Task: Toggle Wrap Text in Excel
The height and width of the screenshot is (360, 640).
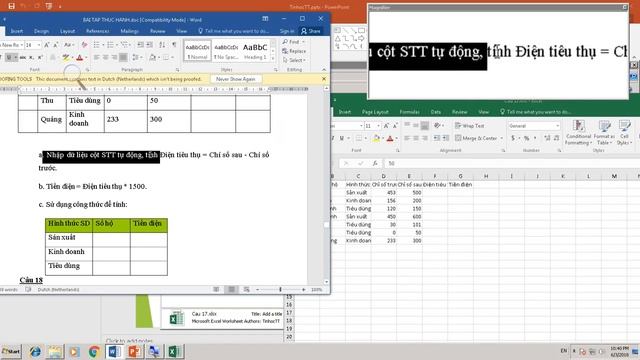Action: click(x=469, y=126)
